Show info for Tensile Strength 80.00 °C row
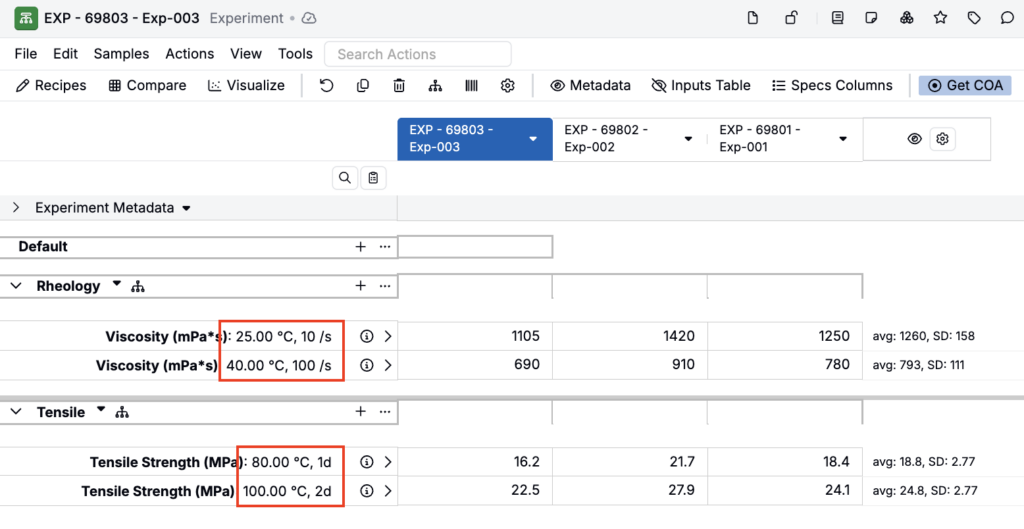 pos(367,462)
